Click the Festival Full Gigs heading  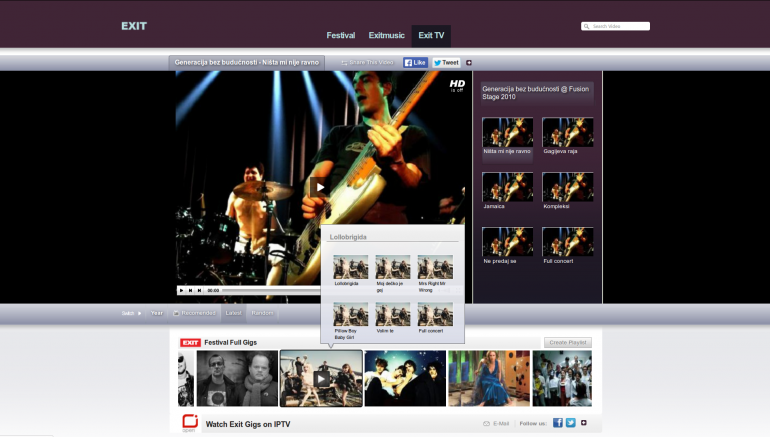tap(230, 343)
